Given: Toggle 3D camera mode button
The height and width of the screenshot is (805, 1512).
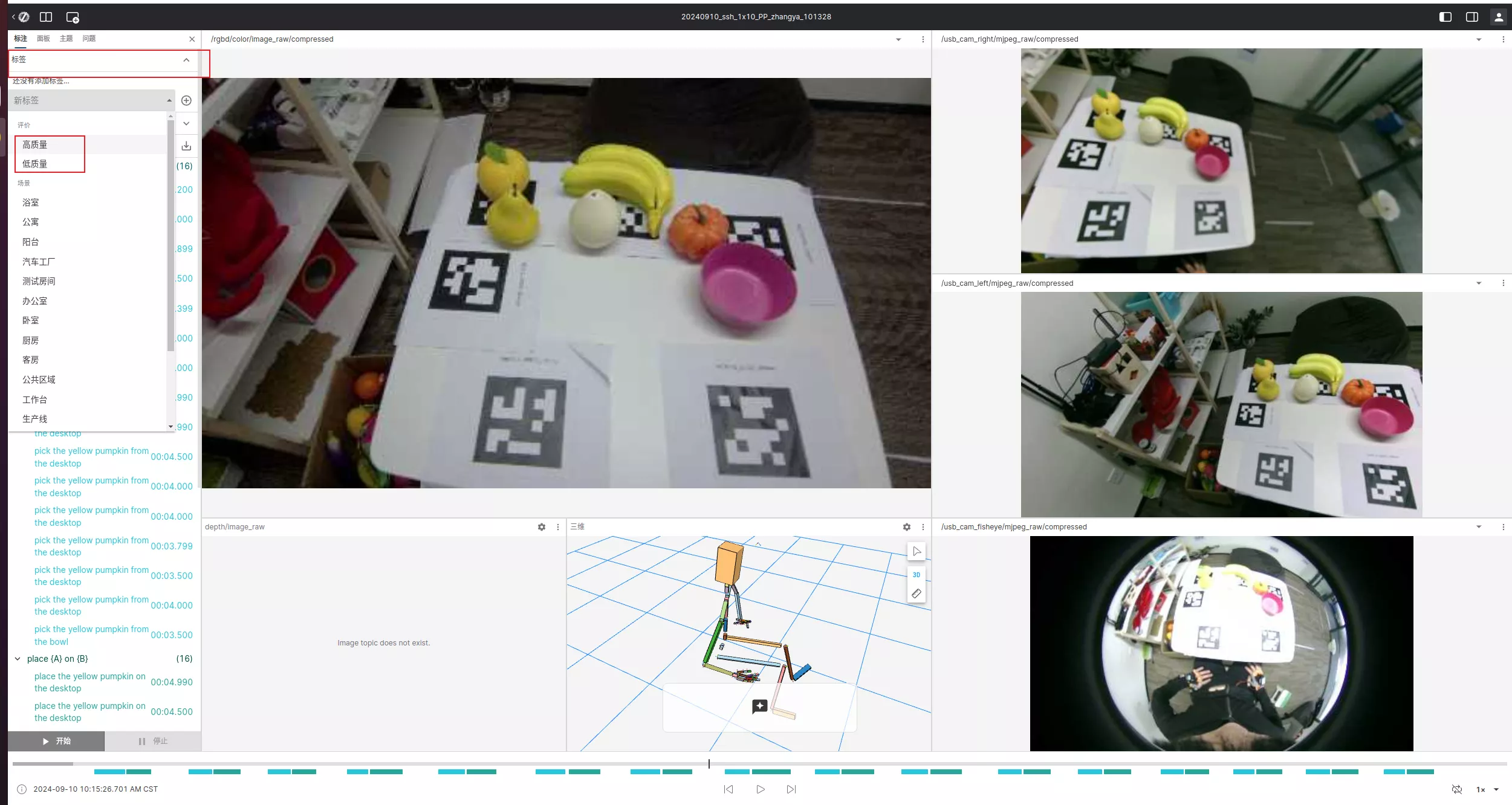Looking at the screenshot, I should (917, 575).
